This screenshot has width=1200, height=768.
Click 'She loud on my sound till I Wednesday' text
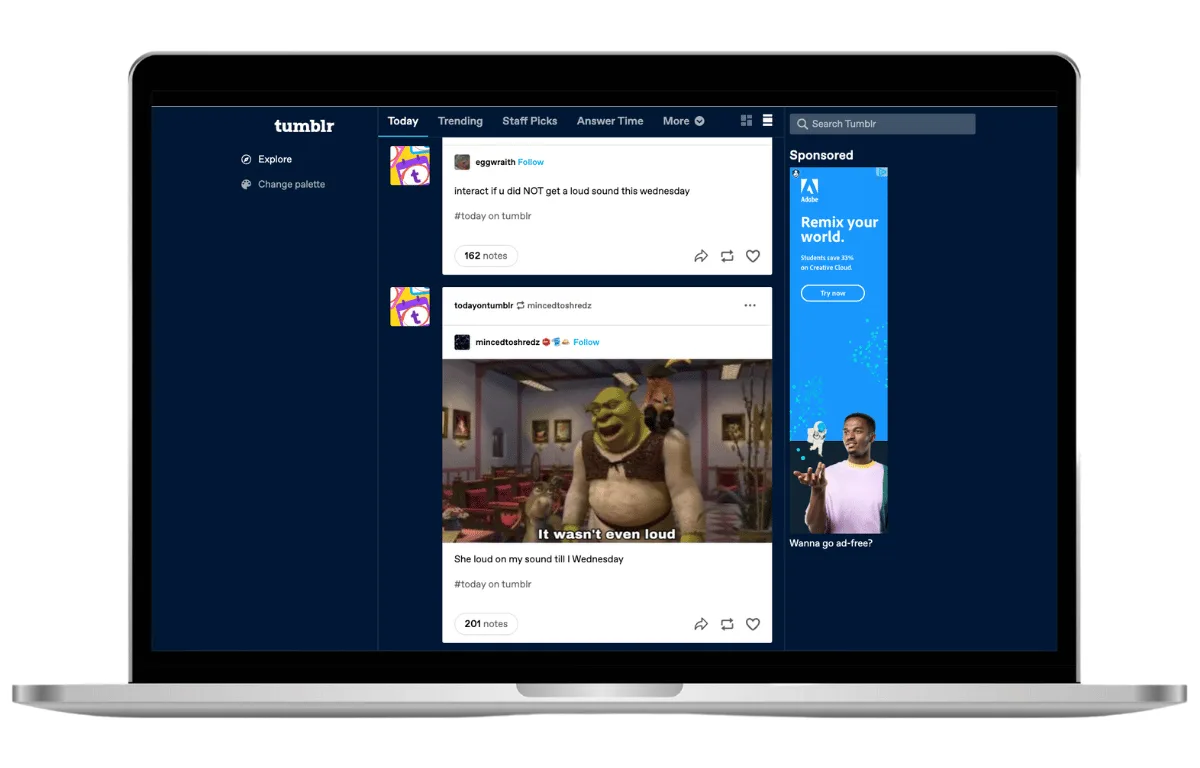coord(539,559)
